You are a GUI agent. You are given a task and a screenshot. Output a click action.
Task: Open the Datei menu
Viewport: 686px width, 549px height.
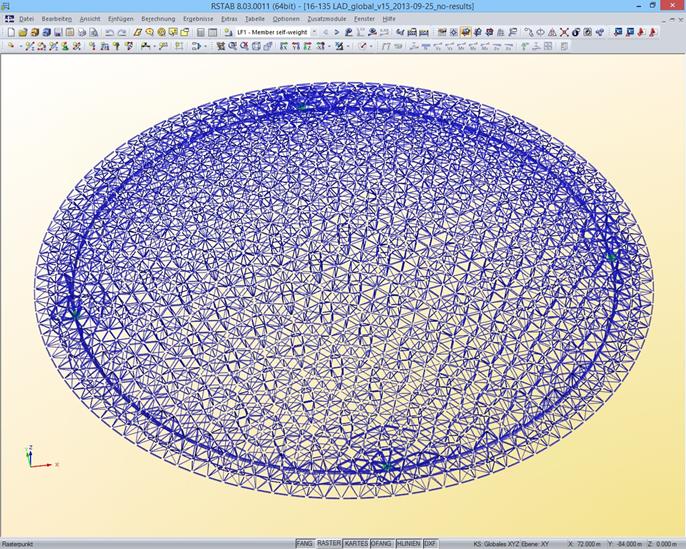pos(26,19)
